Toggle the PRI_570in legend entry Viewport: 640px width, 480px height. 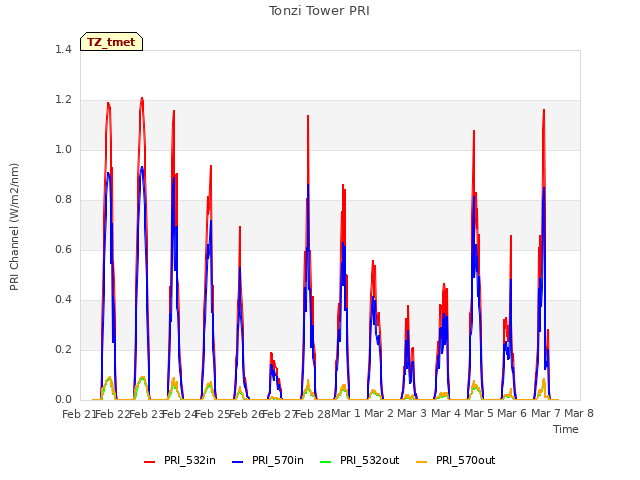pyautogui.click(x=268, y=461)
